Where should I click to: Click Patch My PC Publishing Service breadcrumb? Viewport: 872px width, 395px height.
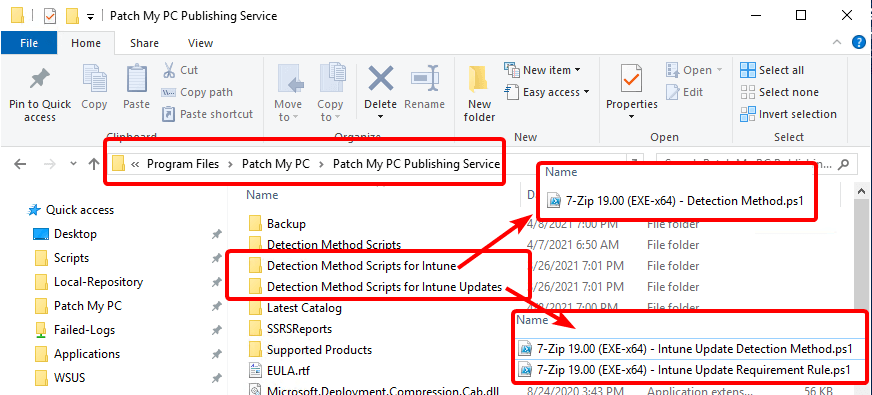coord(416,164)
